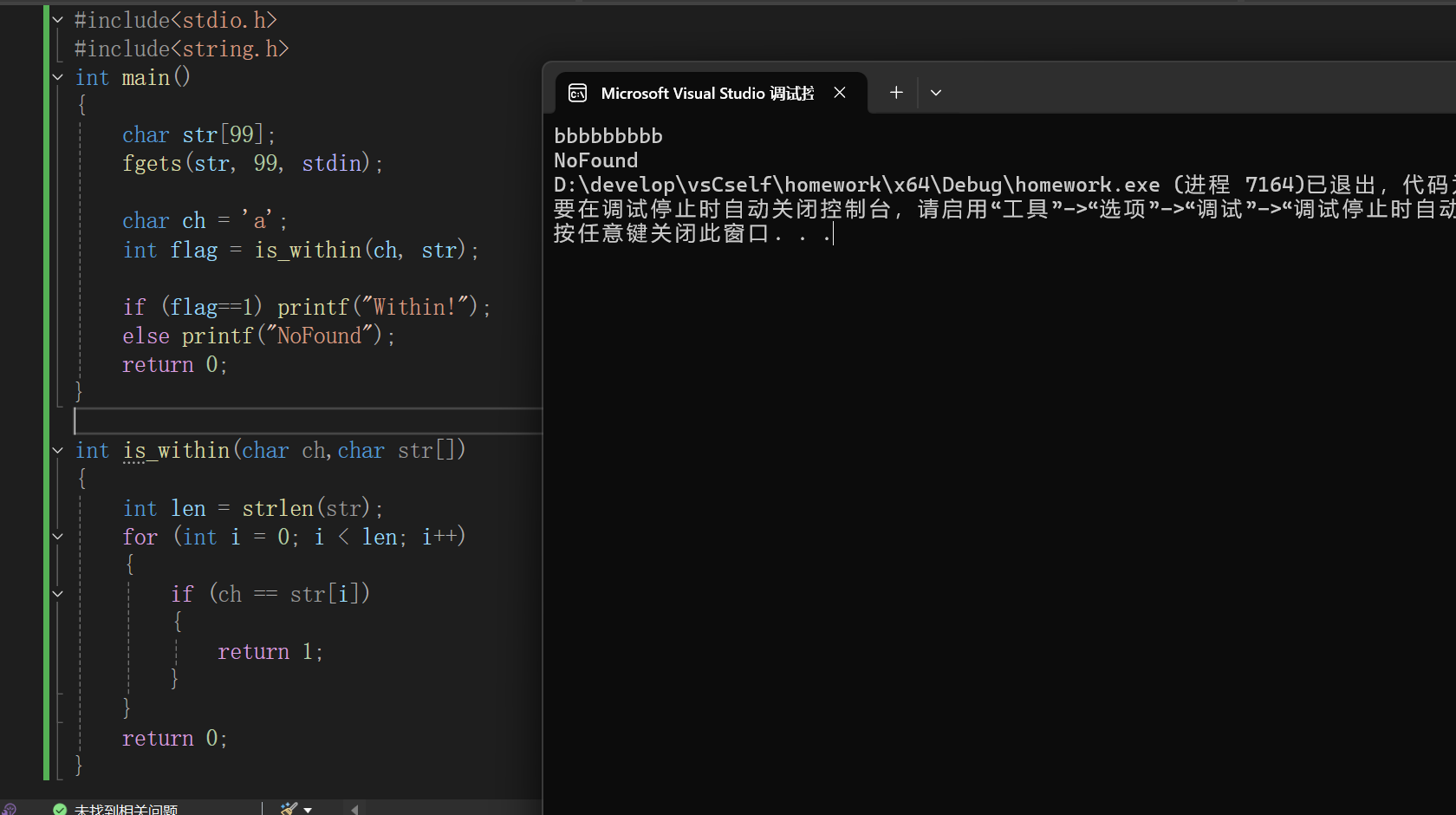The width and height of the screenshot is (1456, 815).
Task: Collapse the for loop block
Action: 58,537
